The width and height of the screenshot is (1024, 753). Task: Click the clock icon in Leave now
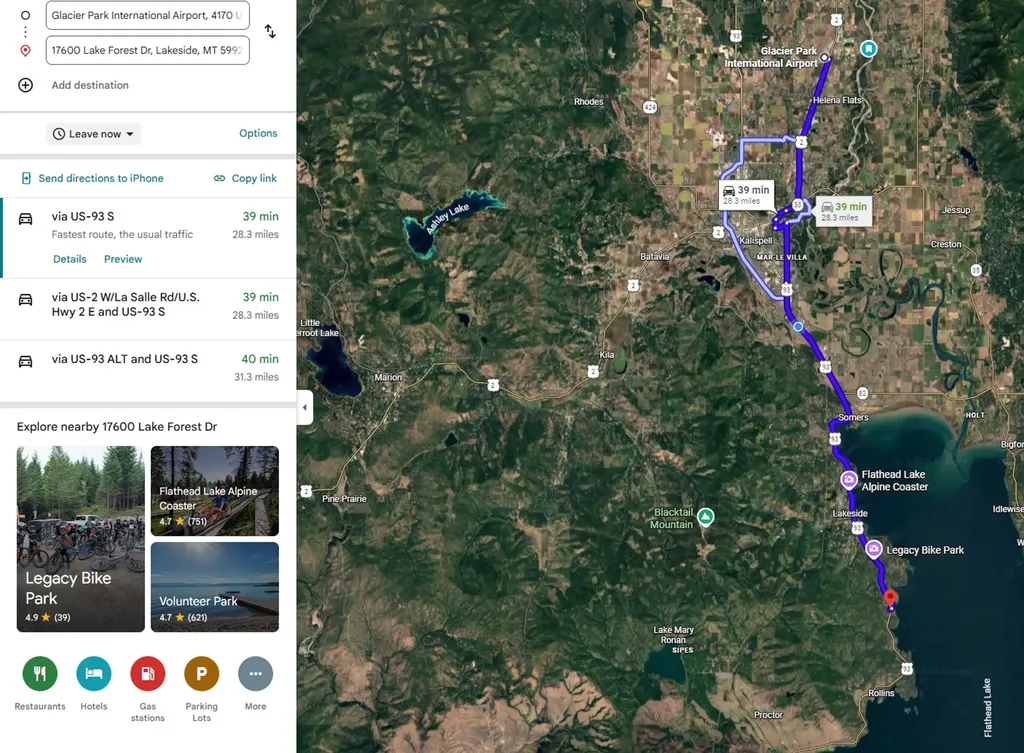[x=59, y=134]
